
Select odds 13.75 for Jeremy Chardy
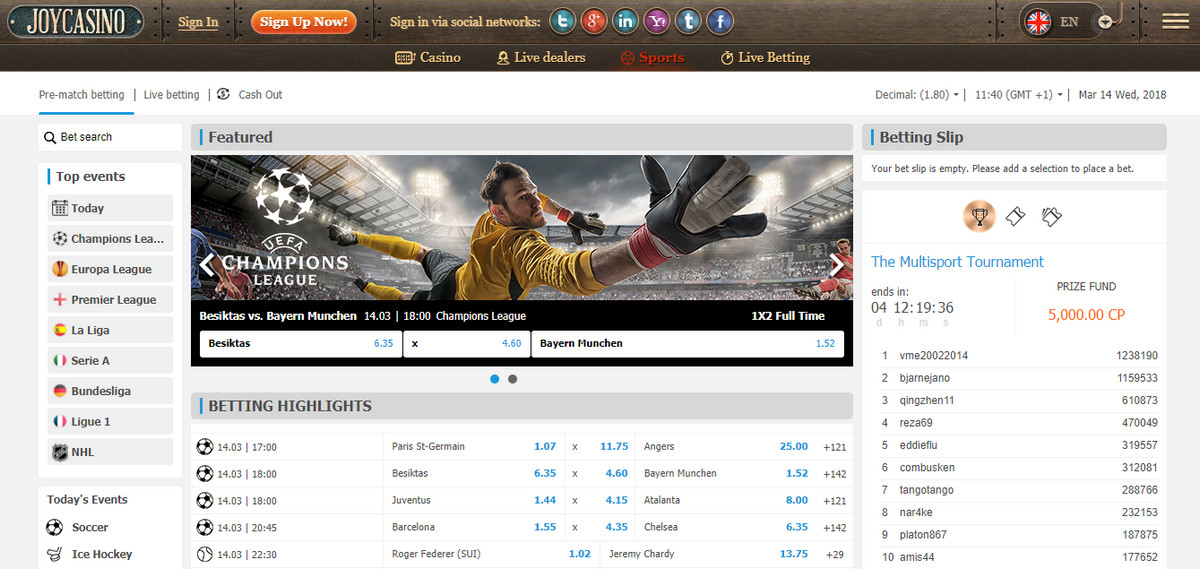click(x=794, y=555)
